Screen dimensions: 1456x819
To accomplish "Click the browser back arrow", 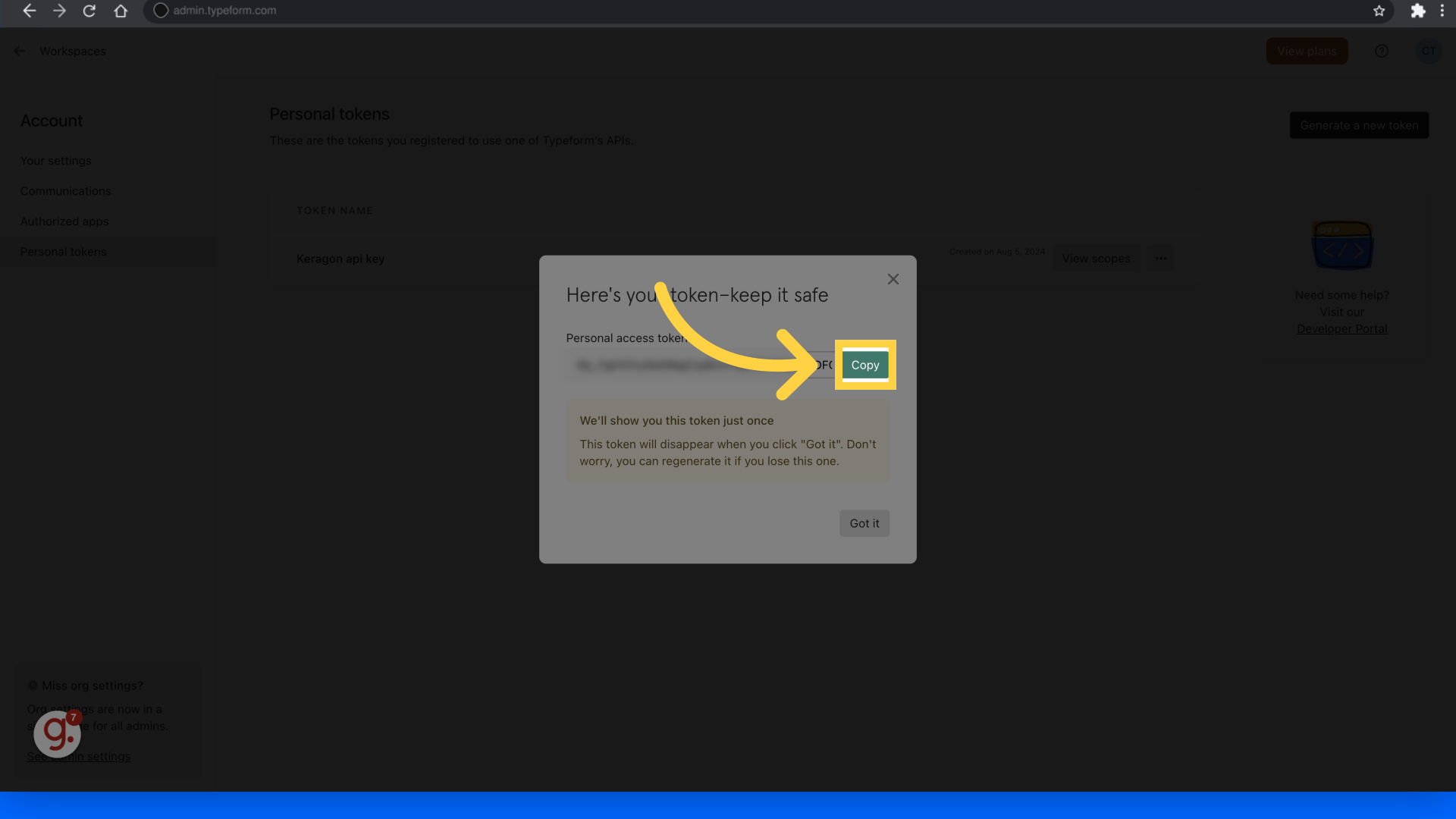I will [x=29, y=11].
